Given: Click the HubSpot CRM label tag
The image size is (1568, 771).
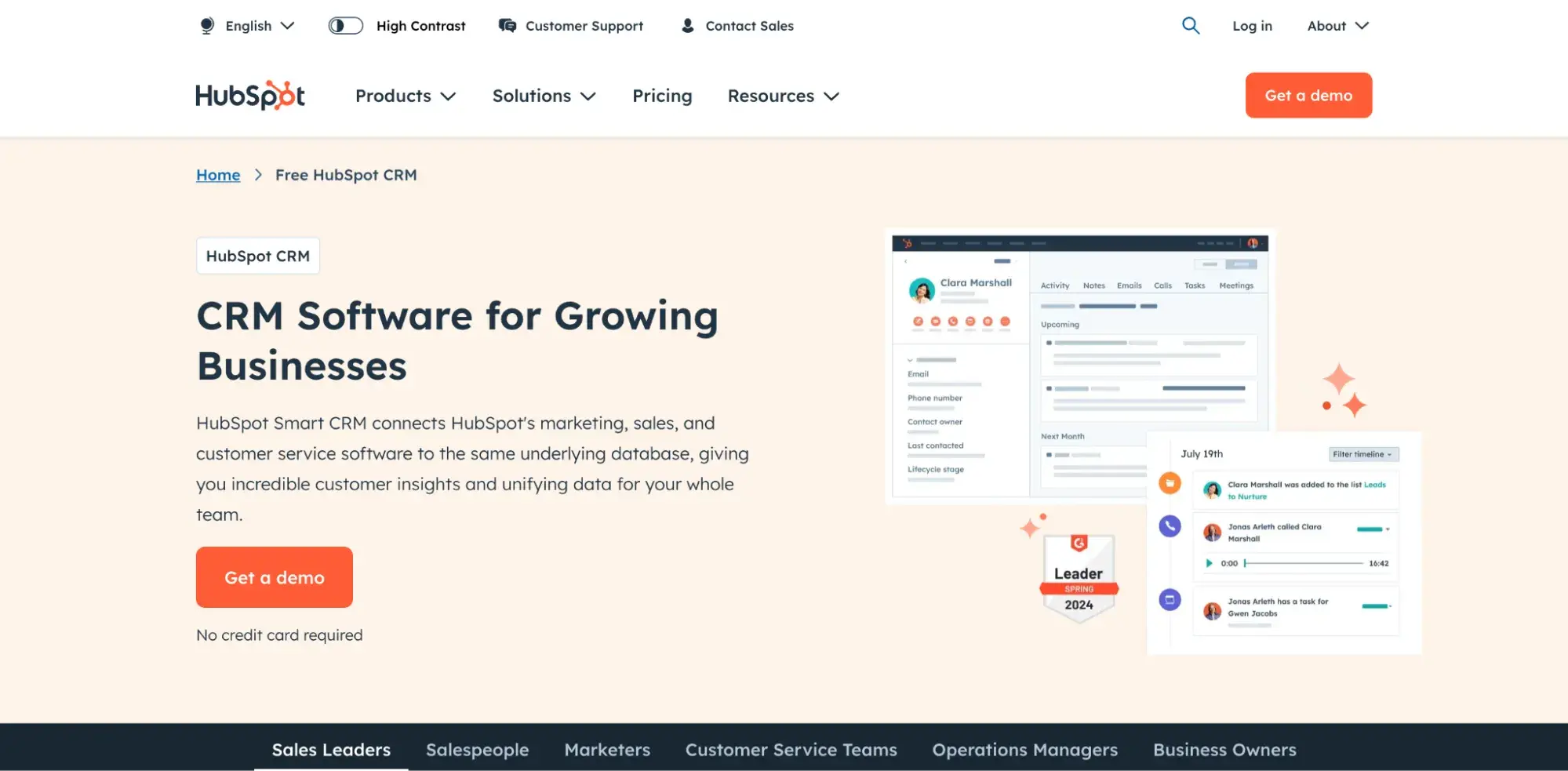Looking at the screenshot, I should point(258,256).
